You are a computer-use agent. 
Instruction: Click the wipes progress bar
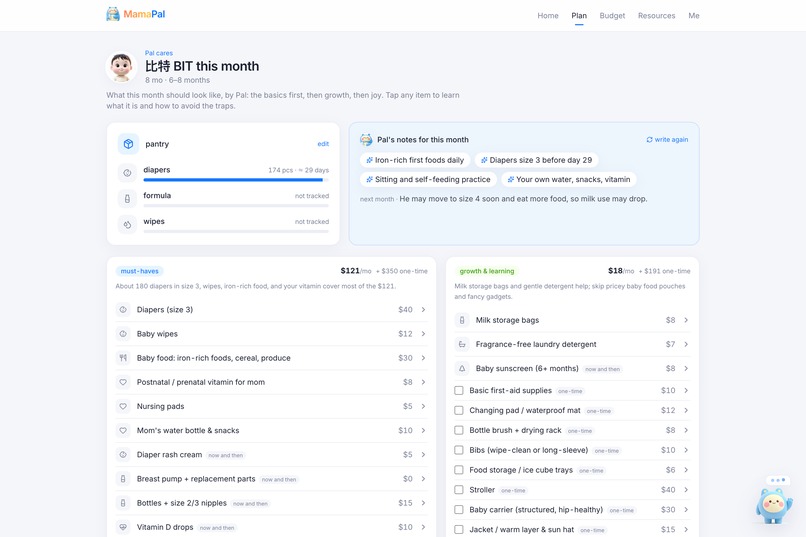(236, 231)
